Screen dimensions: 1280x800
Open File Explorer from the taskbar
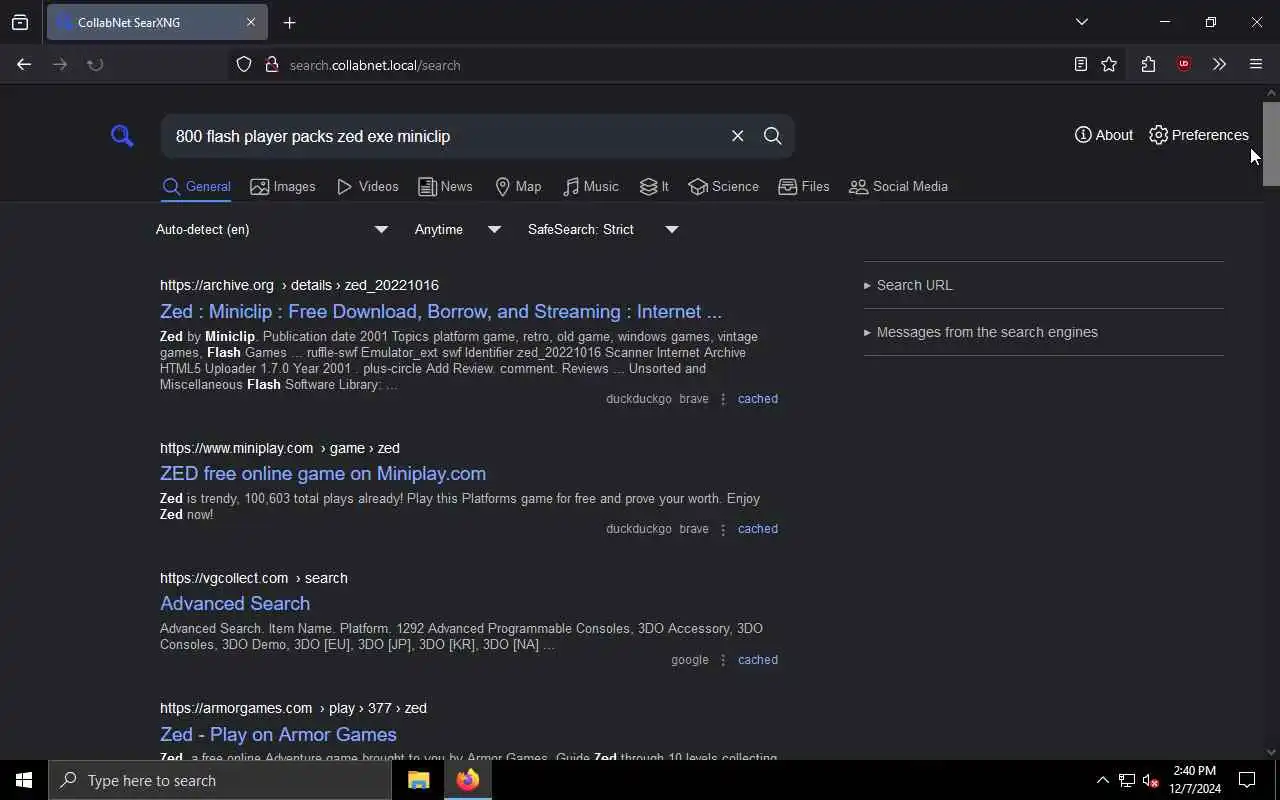point(418,780)
